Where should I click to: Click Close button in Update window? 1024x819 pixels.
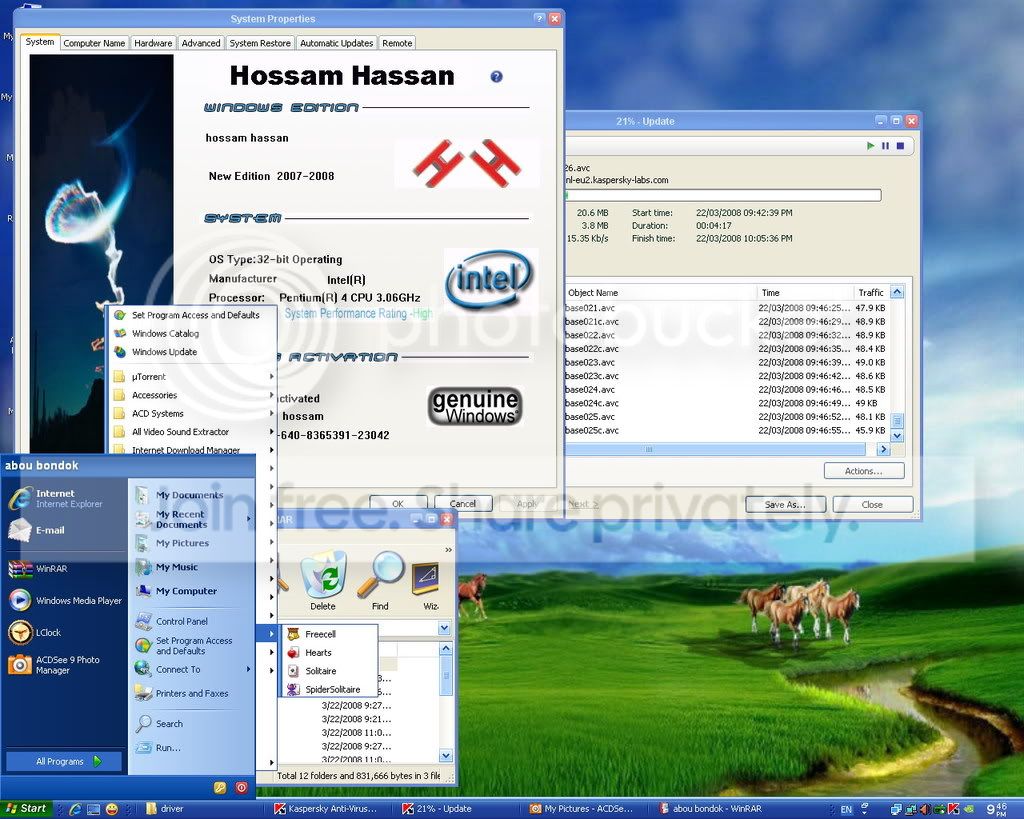(x=872, y=505)
